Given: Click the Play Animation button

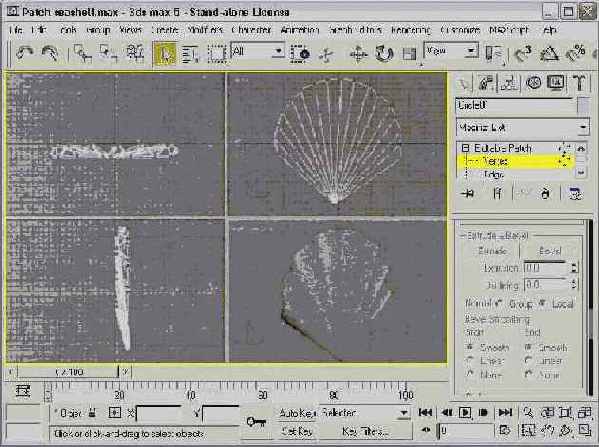Looking at the screenshot, I should (x=465, y=412).
